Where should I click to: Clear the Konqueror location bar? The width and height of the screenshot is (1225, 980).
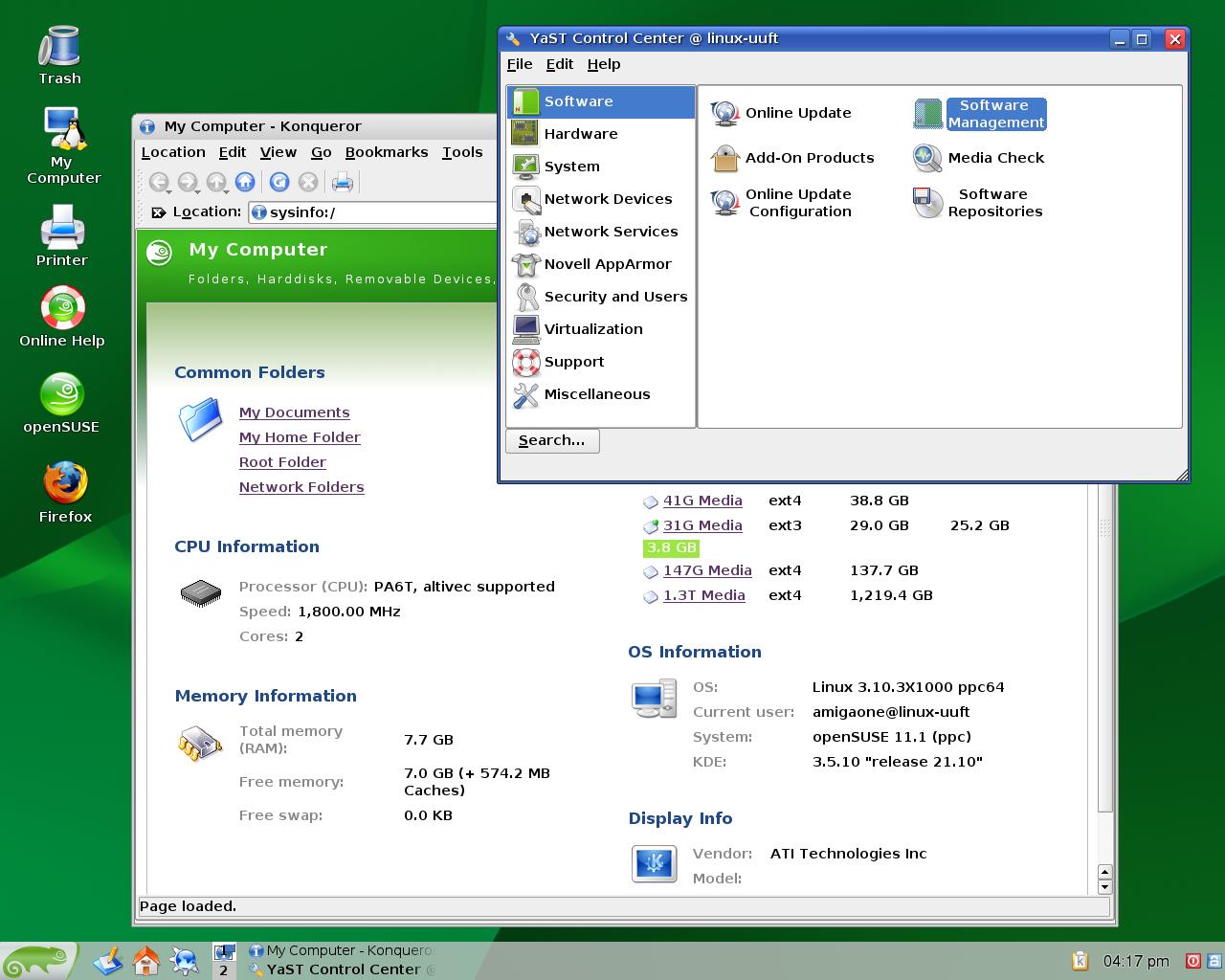tap(159, 212)
